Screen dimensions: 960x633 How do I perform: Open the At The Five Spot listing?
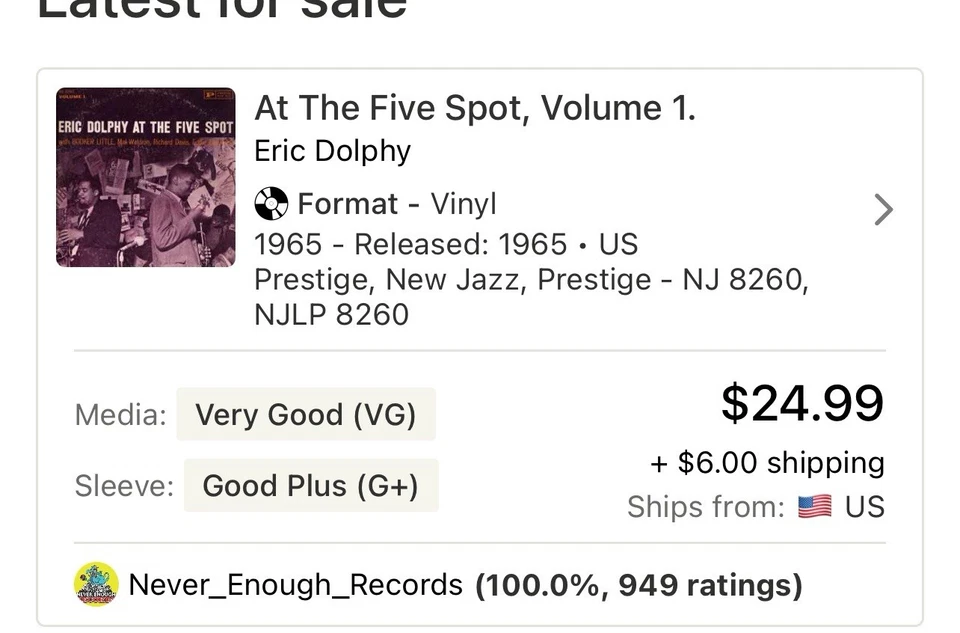click(475, 107)
